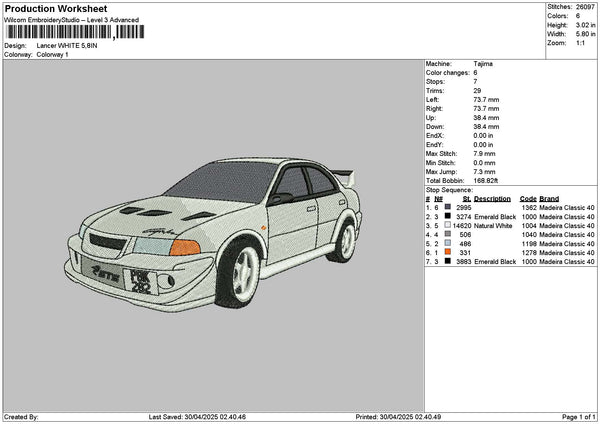Select the gray swatch with code 1040

[447, 235]
